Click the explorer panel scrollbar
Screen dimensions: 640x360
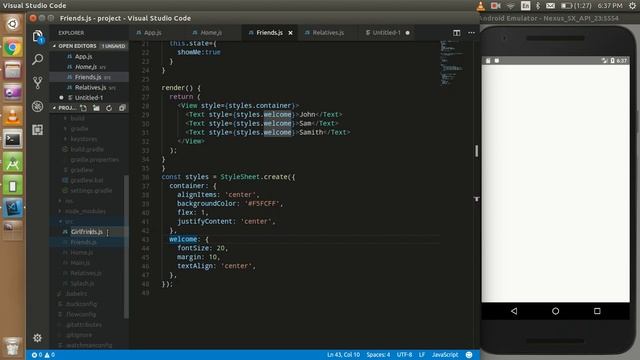click(x=126, y=247)
